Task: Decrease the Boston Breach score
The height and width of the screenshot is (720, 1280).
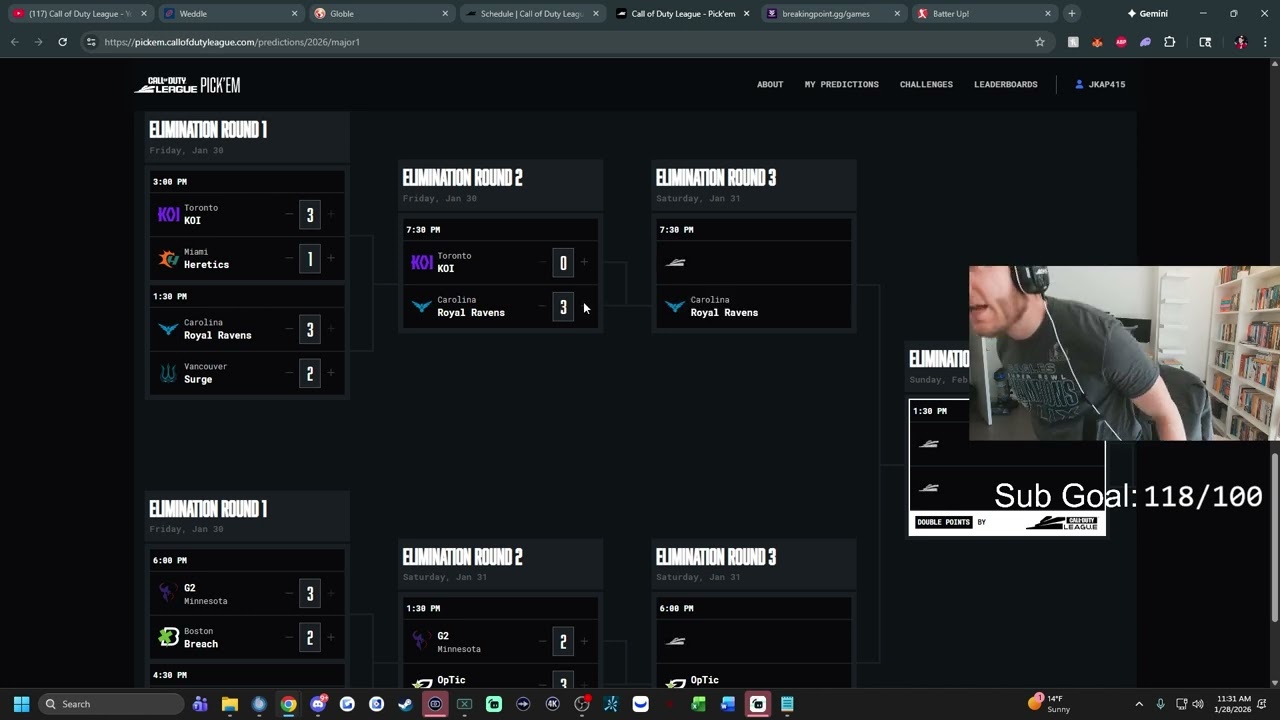Action: click(289, 637)
